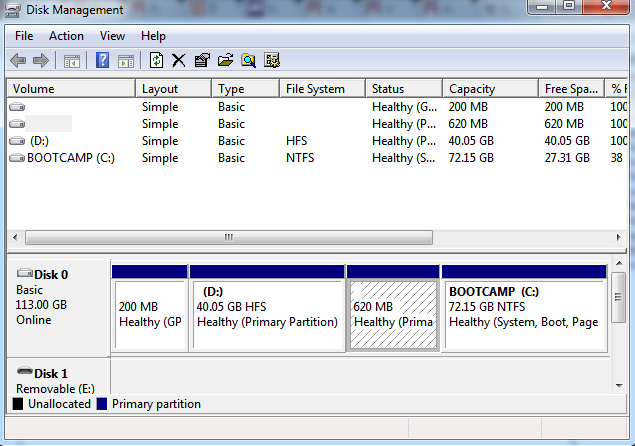
Task: Click the Refresh toolbar icon
Action: point(156,60)
